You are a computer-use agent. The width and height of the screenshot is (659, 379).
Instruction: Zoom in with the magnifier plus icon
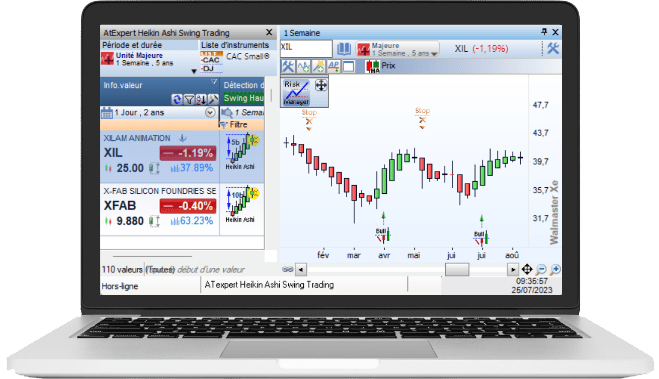555,269
